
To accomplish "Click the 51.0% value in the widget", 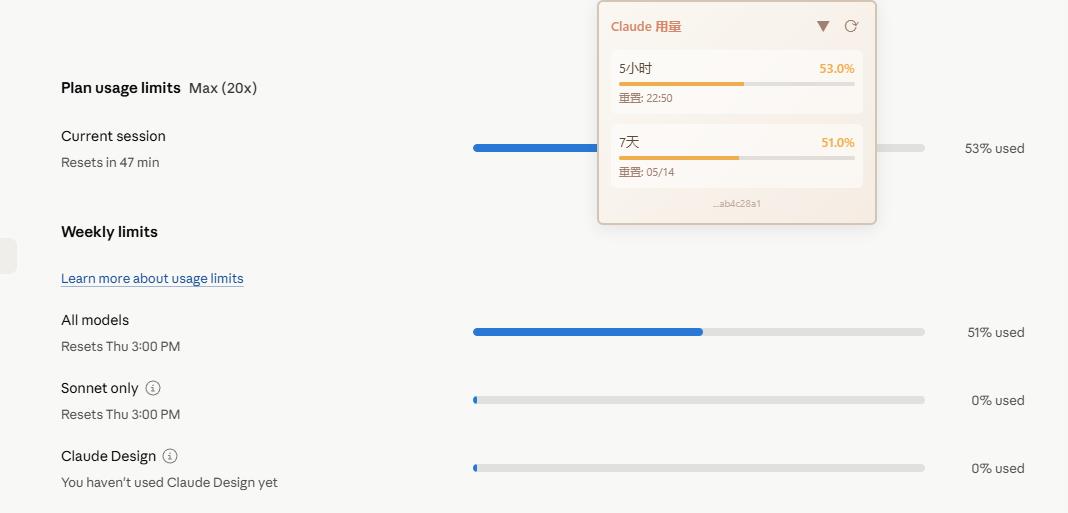I will pyautogui.click(x=838, y=142).
